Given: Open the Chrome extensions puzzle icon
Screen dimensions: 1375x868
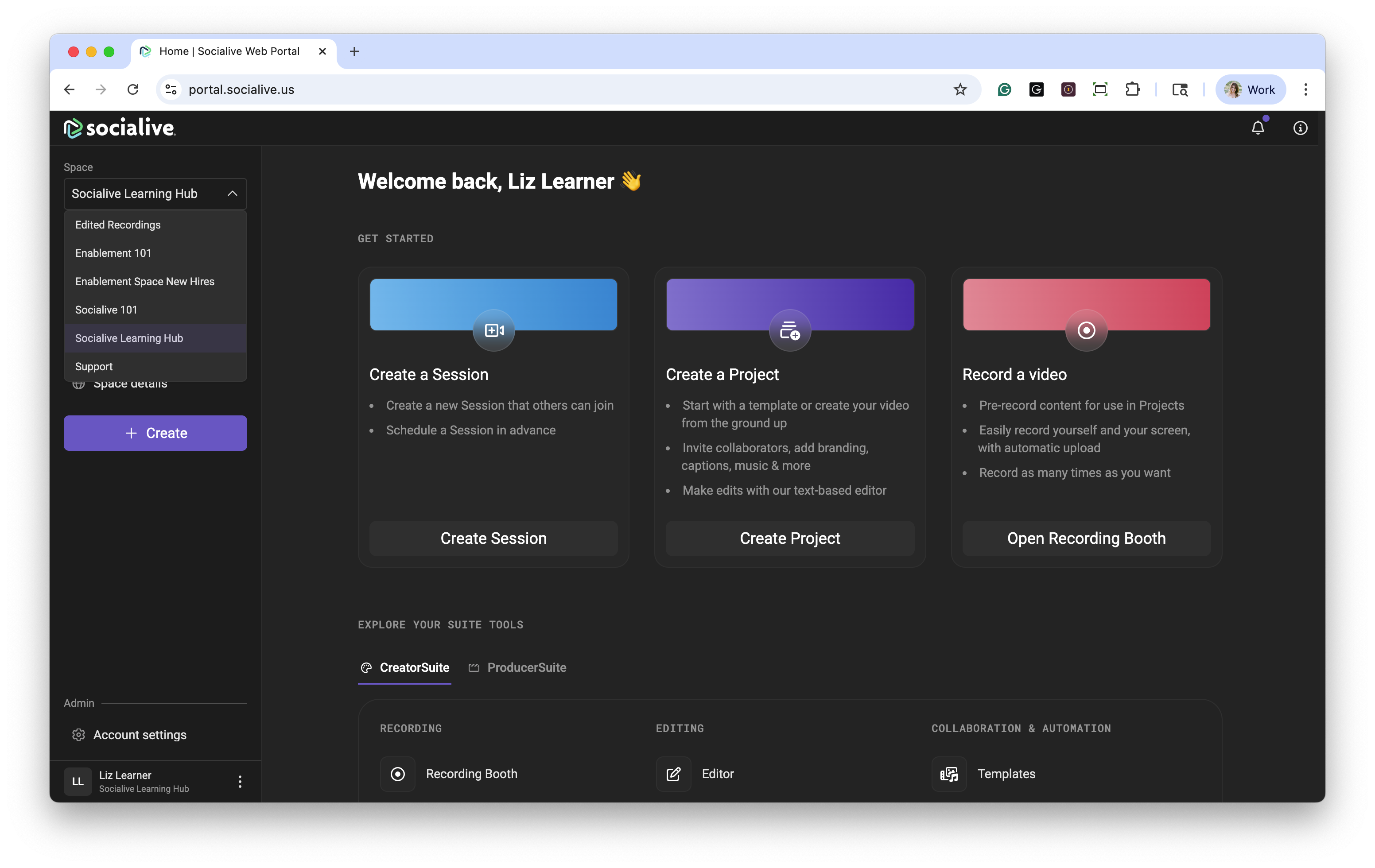Looking at the screenshot, I should (1132, 89).
